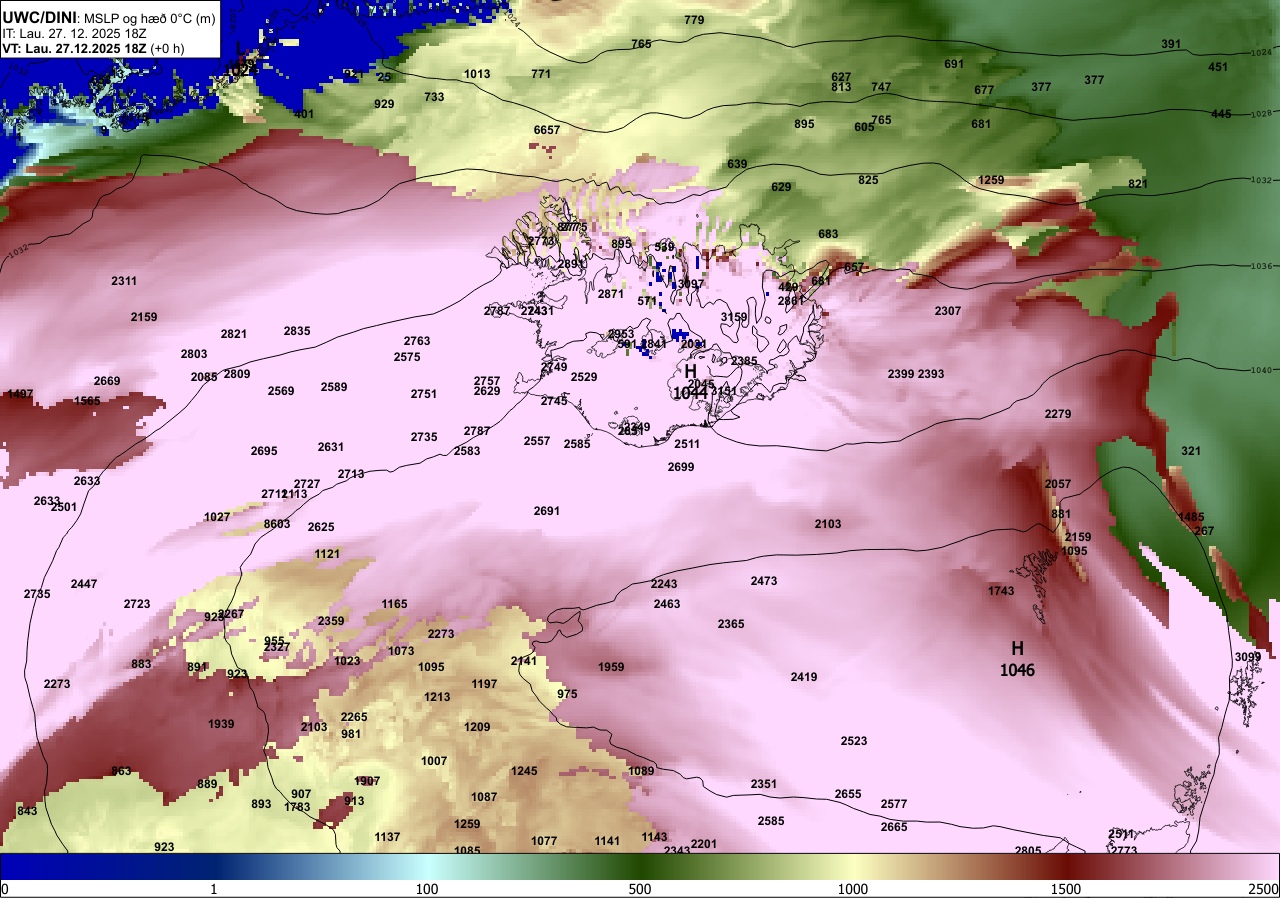This screenshot has height=898, width=1280.
Task: Click the map value 2805
Action: (1028, 851)
